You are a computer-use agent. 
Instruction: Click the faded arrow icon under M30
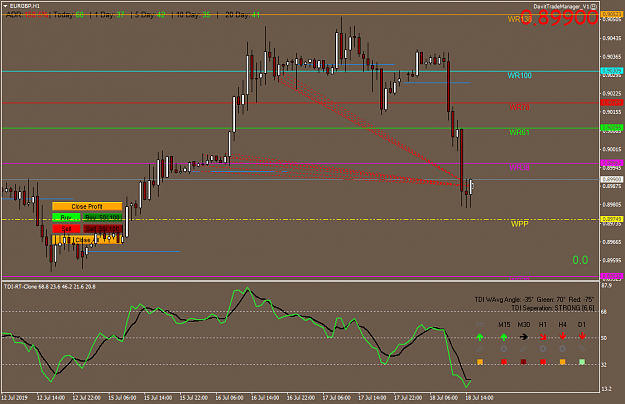tap(523, 349)
